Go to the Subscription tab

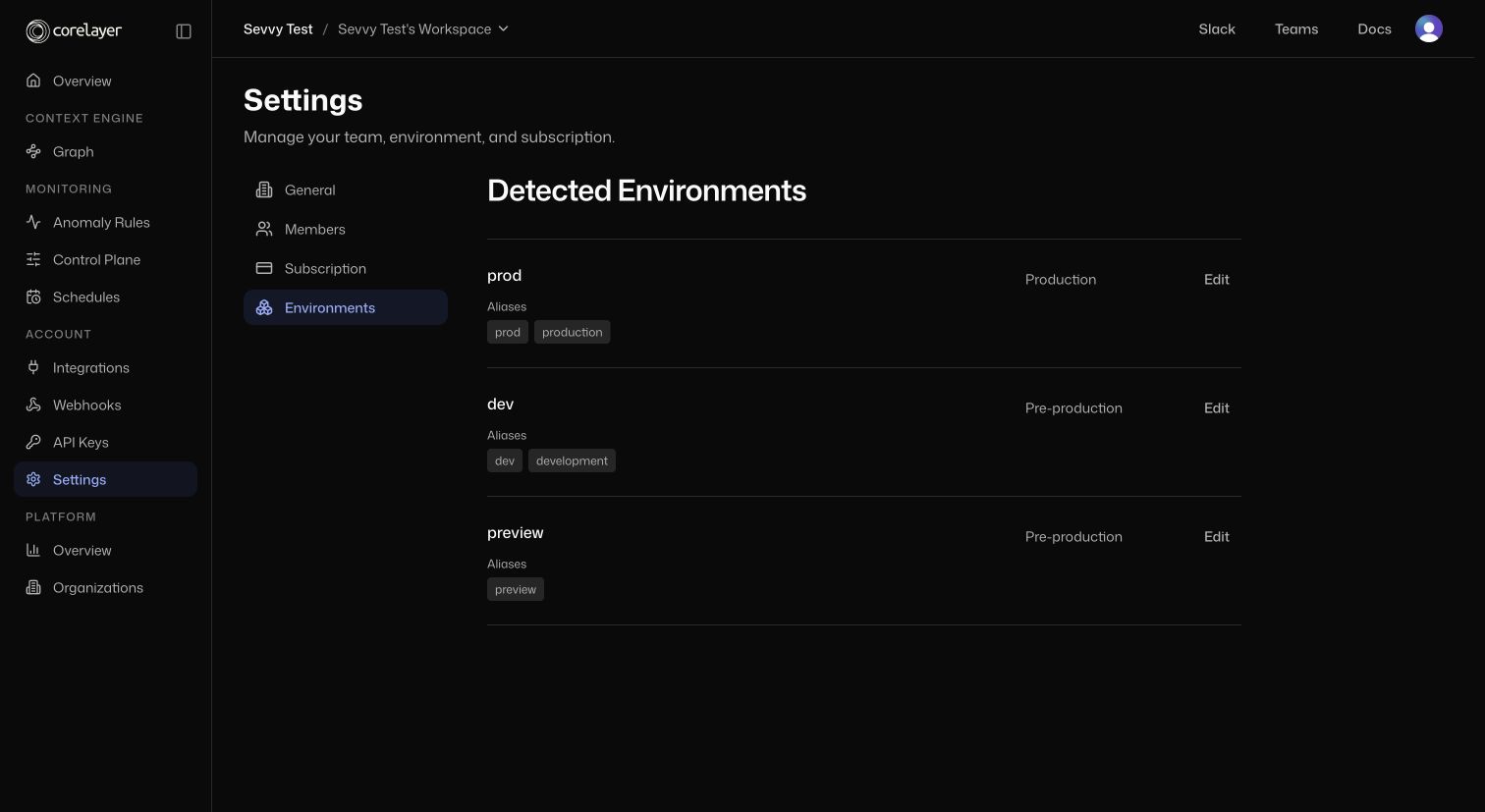coord(346,268)
